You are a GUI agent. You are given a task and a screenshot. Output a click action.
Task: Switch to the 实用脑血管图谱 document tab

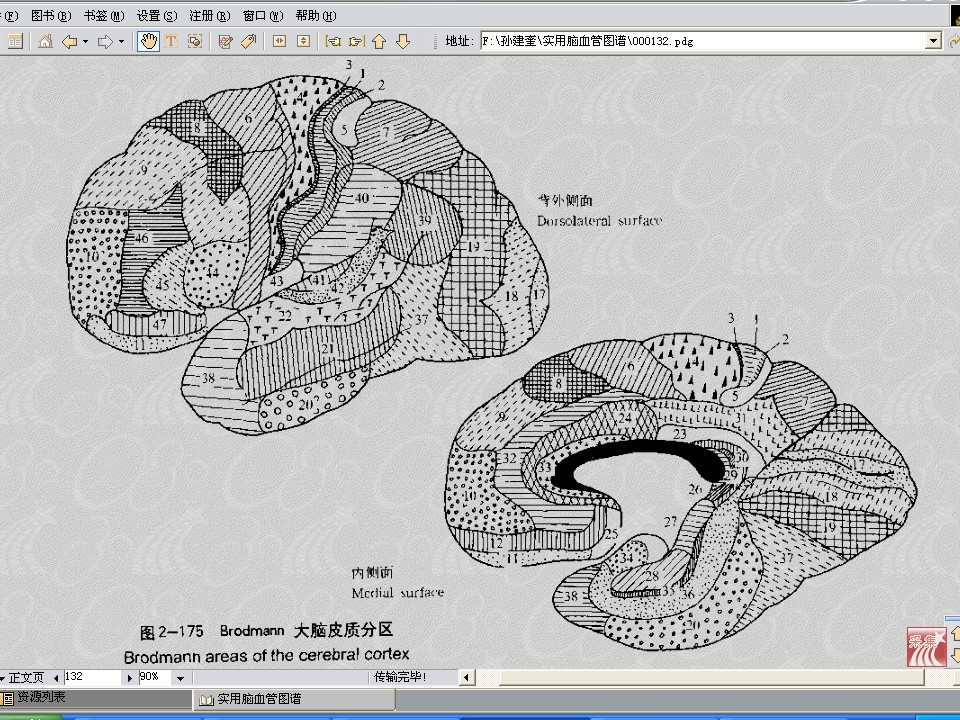(x=251, y=699)
